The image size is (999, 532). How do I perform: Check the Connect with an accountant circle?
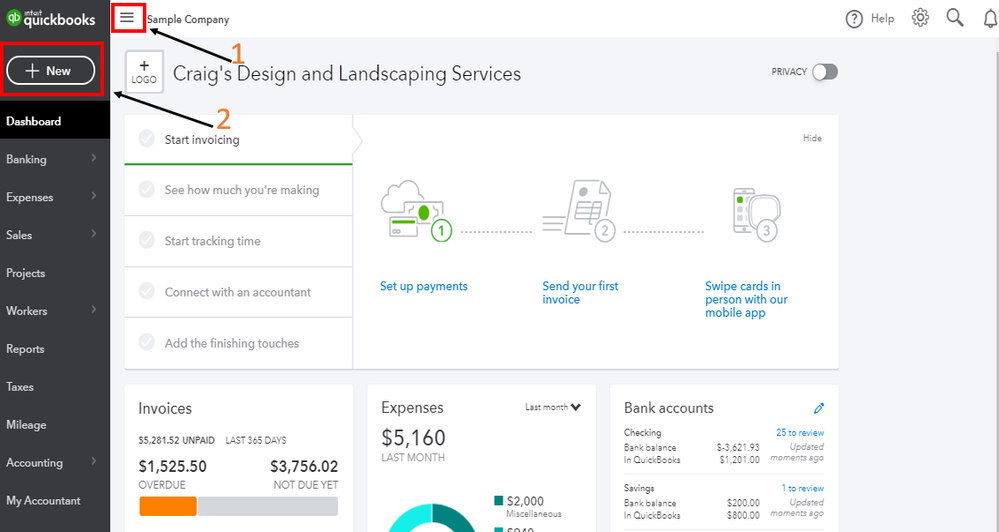(147, 291)
